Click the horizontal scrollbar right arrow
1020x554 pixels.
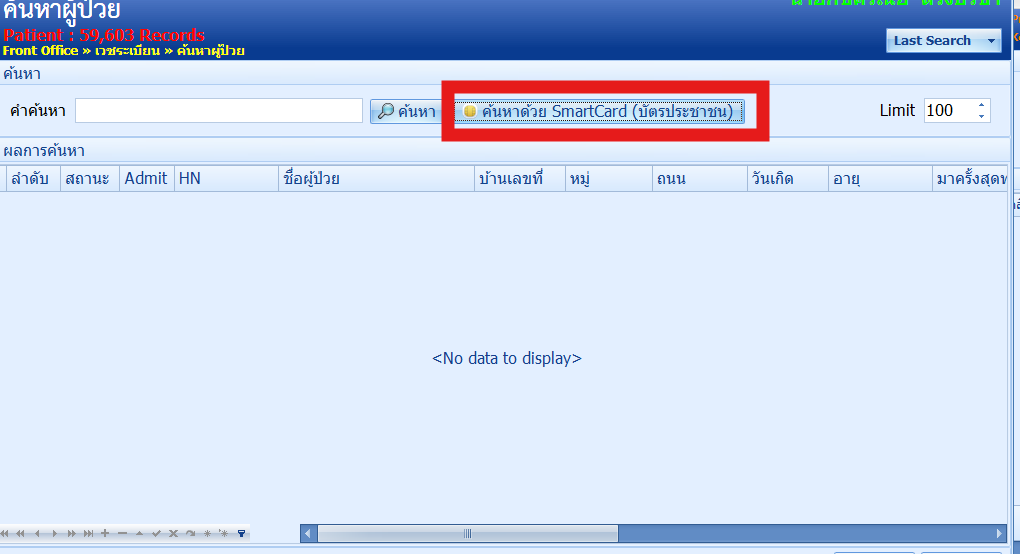pos(999,534)
